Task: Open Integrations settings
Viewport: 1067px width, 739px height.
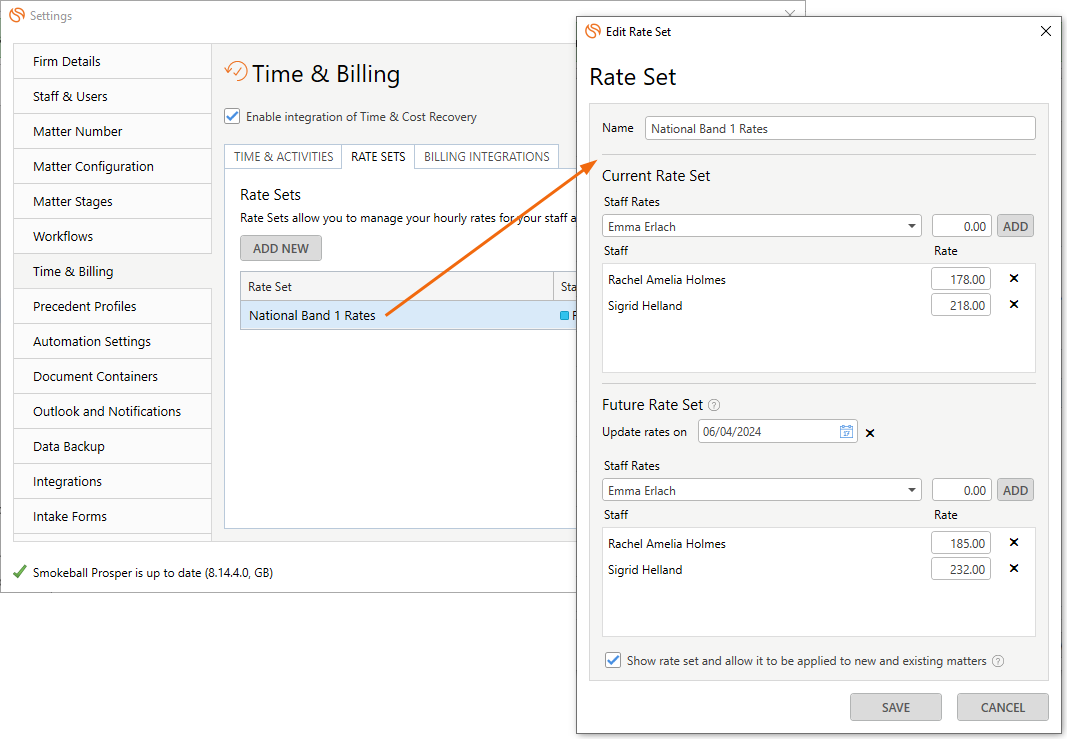Action: [x=112, y=482]
